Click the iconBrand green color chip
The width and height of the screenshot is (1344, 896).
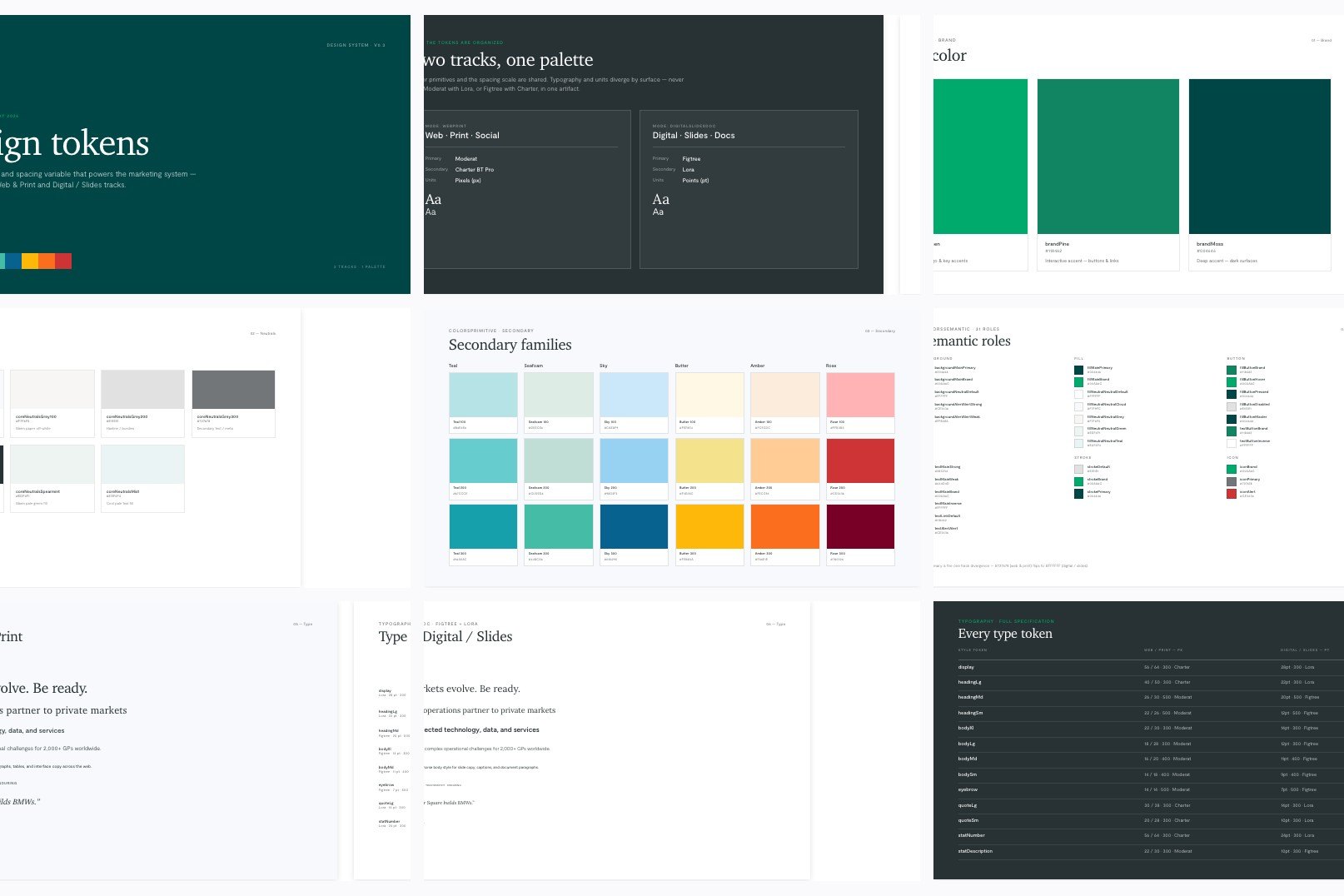[1232, 469]
